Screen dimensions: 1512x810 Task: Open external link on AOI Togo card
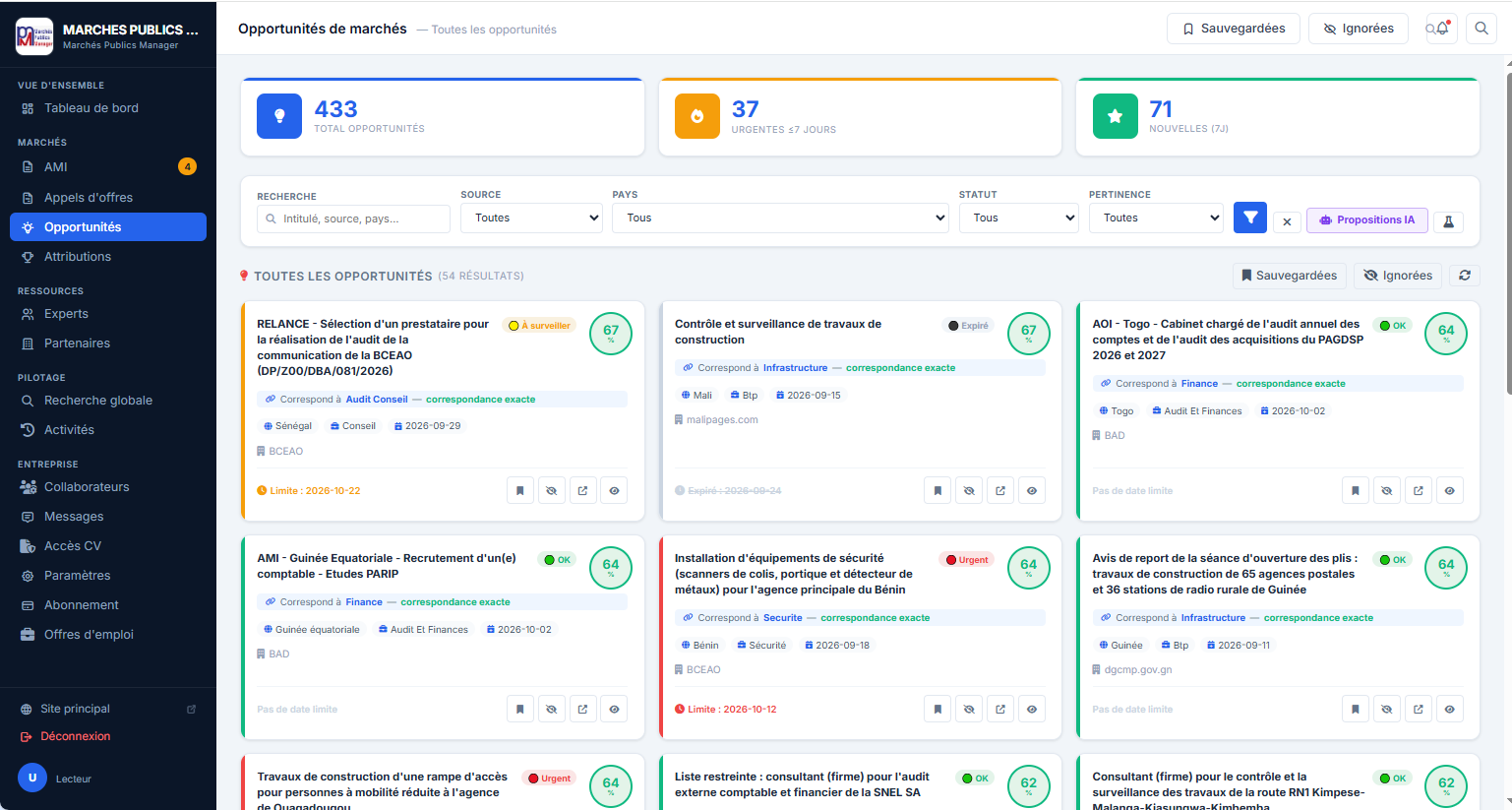tap(1418, 490)
